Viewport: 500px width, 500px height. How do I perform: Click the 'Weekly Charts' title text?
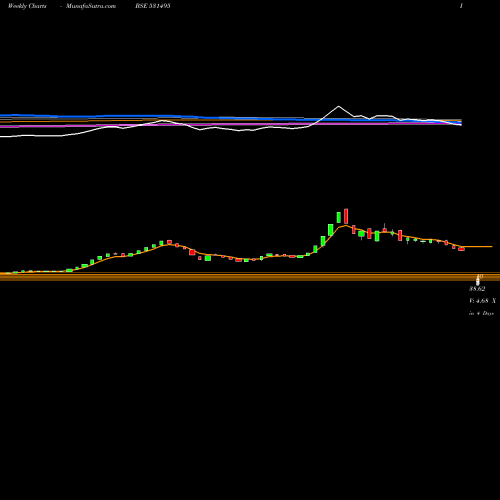pyautogui.click(x=27, y=6)
